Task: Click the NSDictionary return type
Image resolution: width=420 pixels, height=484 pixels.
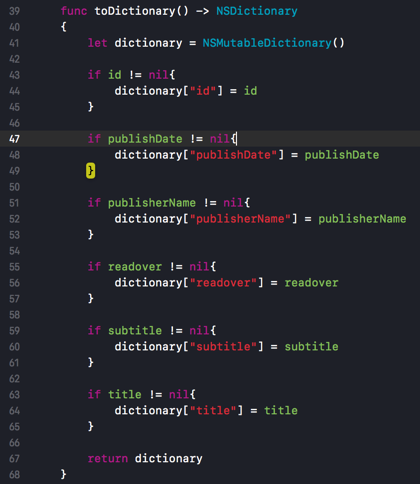Action: [x=257, y=11]
